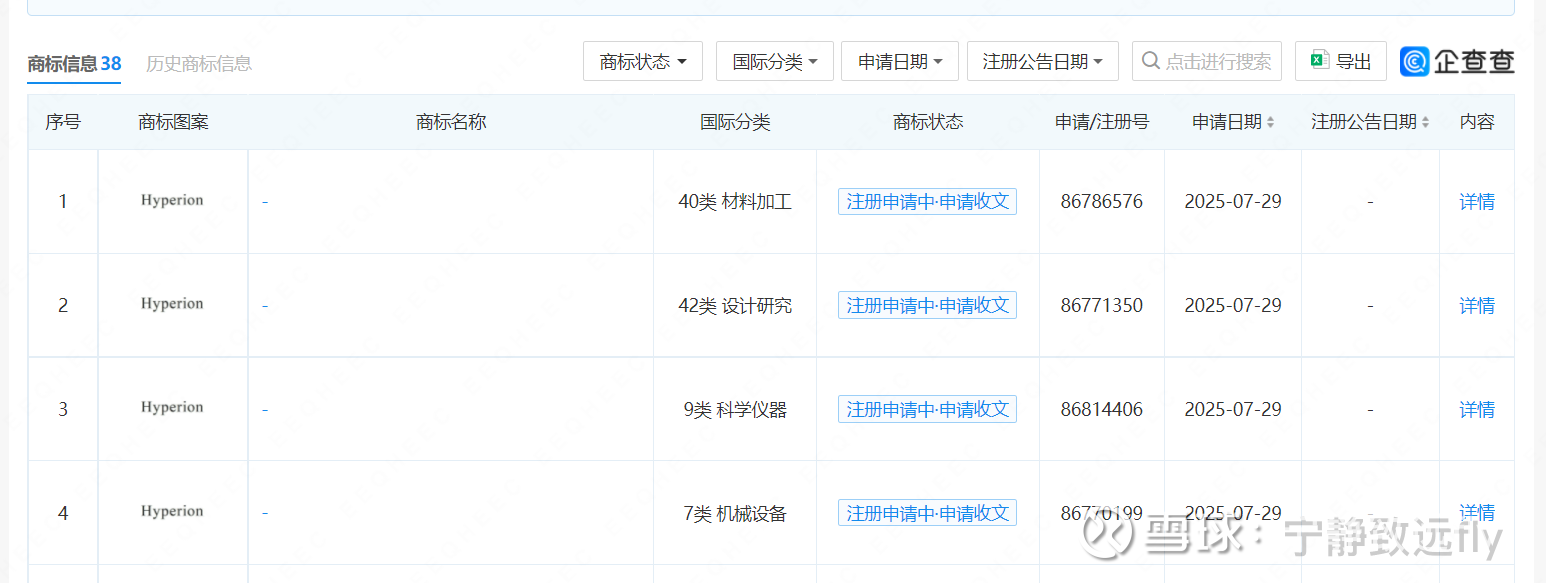Click Hyperion trademark image in row 1
1546x583 pixels.
coord(172,200)
